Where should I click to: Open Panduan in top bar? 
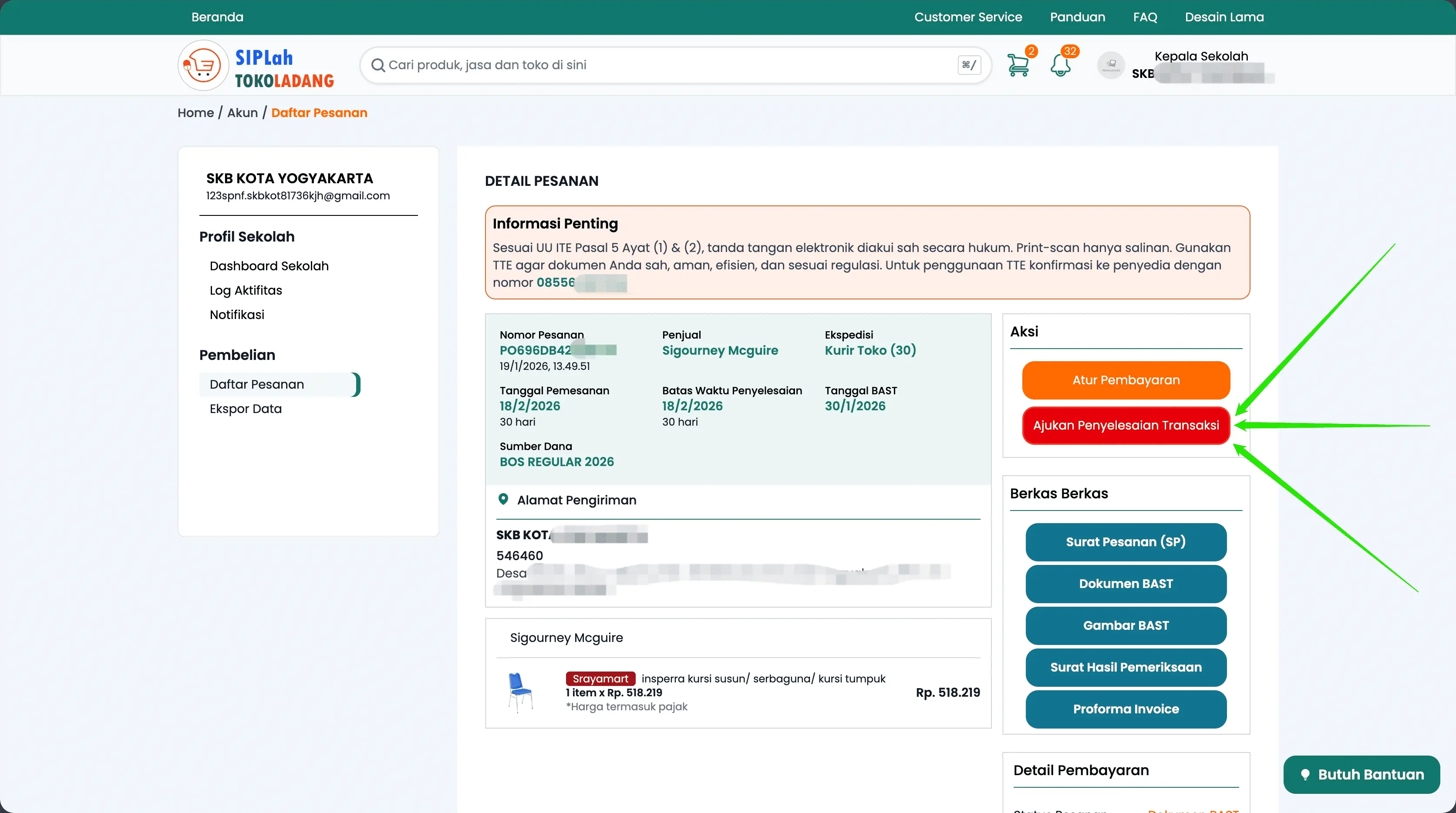click(x=1077, y=17)
